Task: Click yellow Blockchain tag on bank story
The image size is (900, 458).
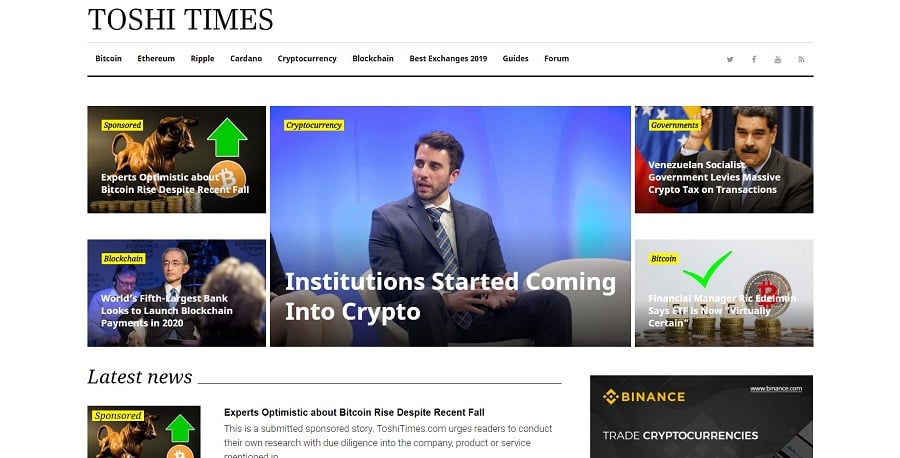Action: coord(123,258)
